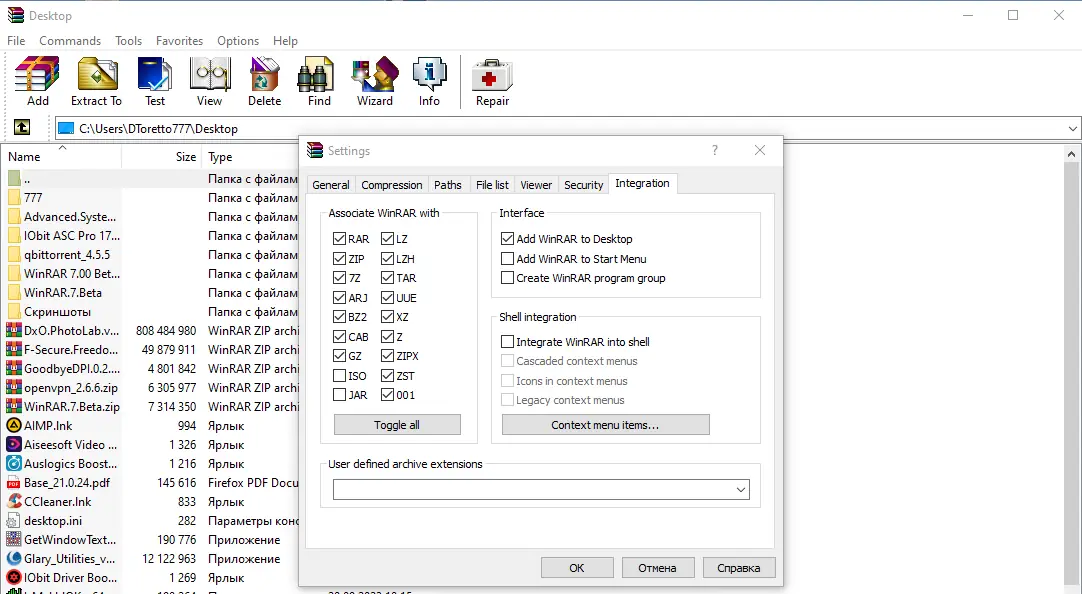The image size is (1082, 594).
Task: Open the Favorites menu
Action: coord(179,41)
